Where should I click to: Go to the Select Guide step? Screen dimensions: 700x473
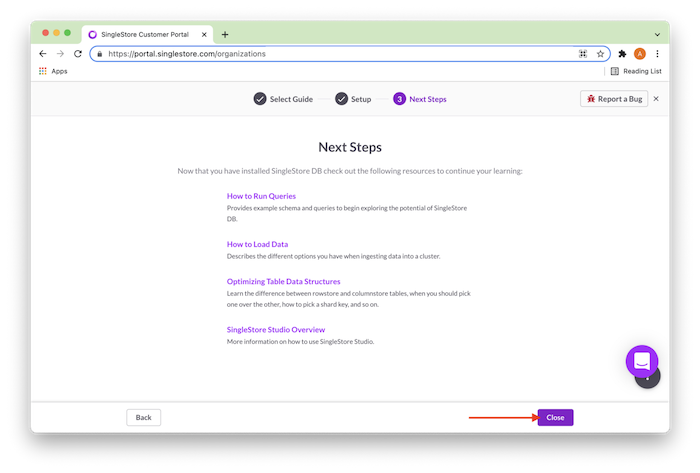[x=283, y=99]
